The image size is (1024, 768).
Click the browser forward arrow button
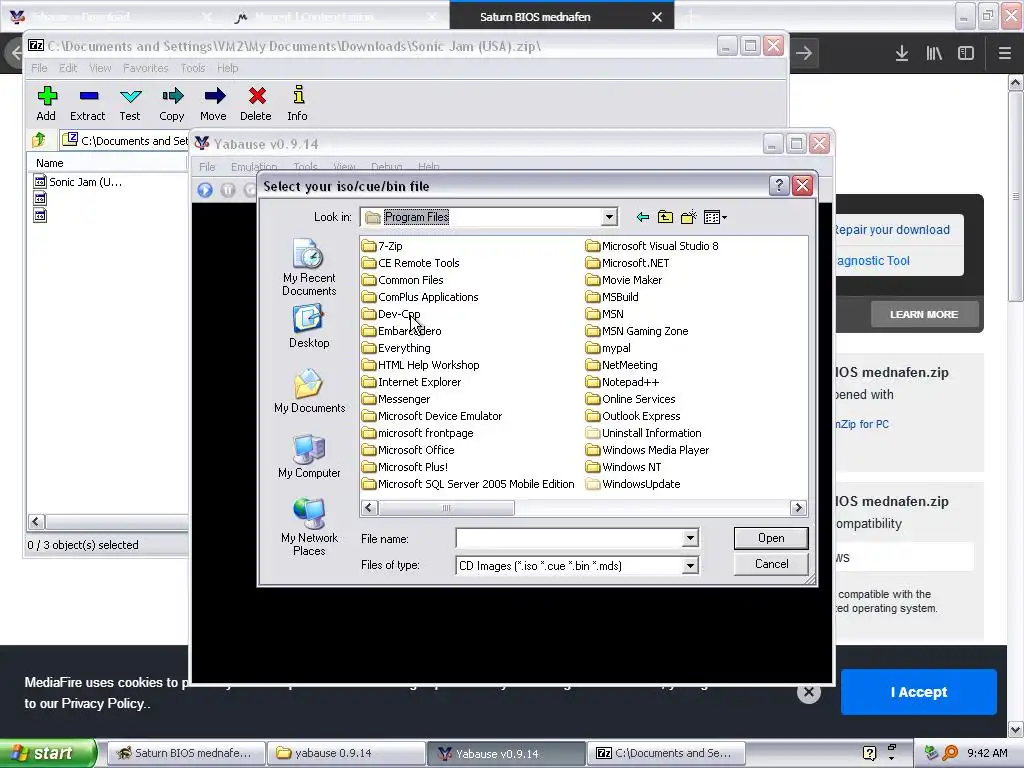coord(804,54)
